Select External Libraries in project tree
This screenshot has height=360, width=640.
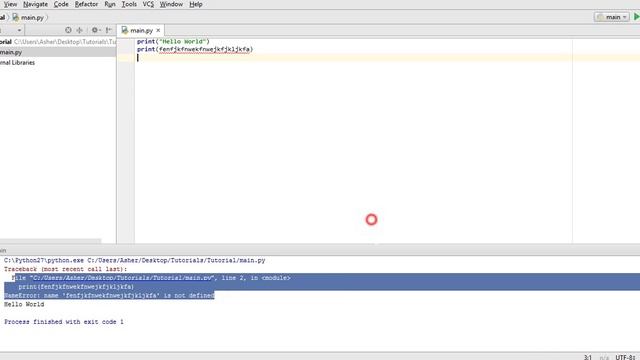click(17, 62)
